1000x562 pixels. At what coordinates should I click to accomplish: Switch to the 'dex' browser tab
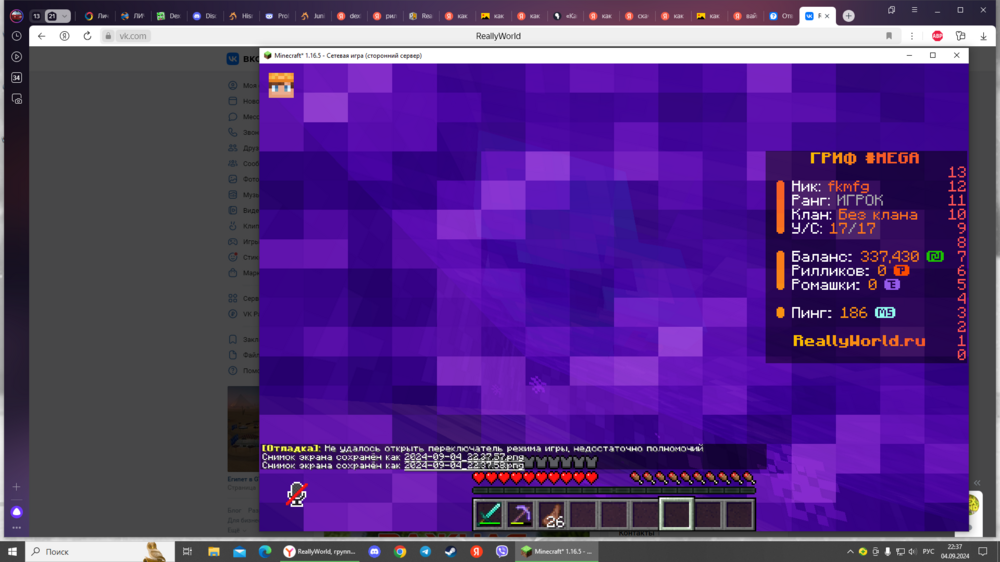349,16
